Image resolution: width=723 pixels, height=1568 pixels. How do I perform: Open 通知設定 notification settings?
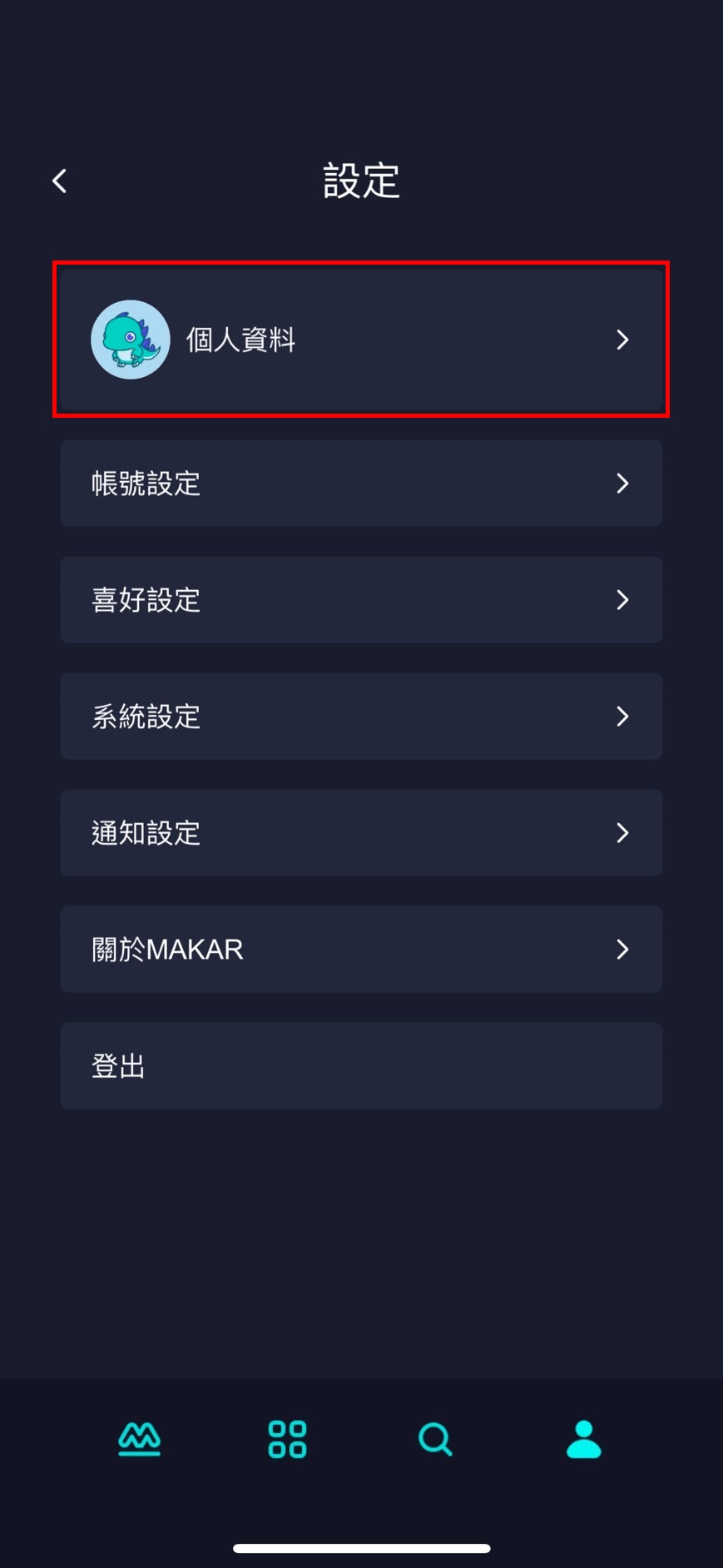click(x=146, y=833)
